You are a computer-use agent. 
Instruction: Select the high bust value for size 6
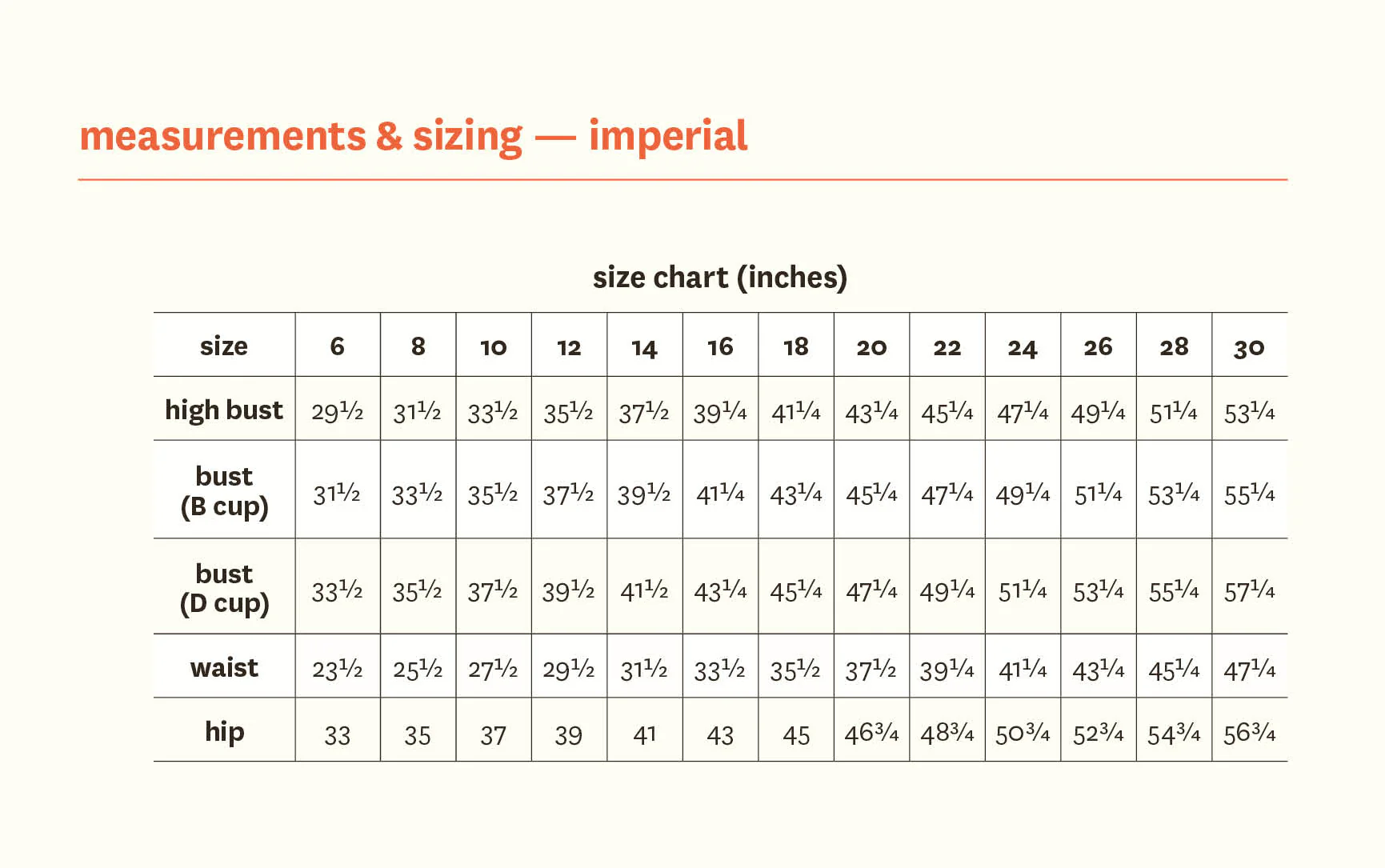pyautogui.click(x=337, y=412)
